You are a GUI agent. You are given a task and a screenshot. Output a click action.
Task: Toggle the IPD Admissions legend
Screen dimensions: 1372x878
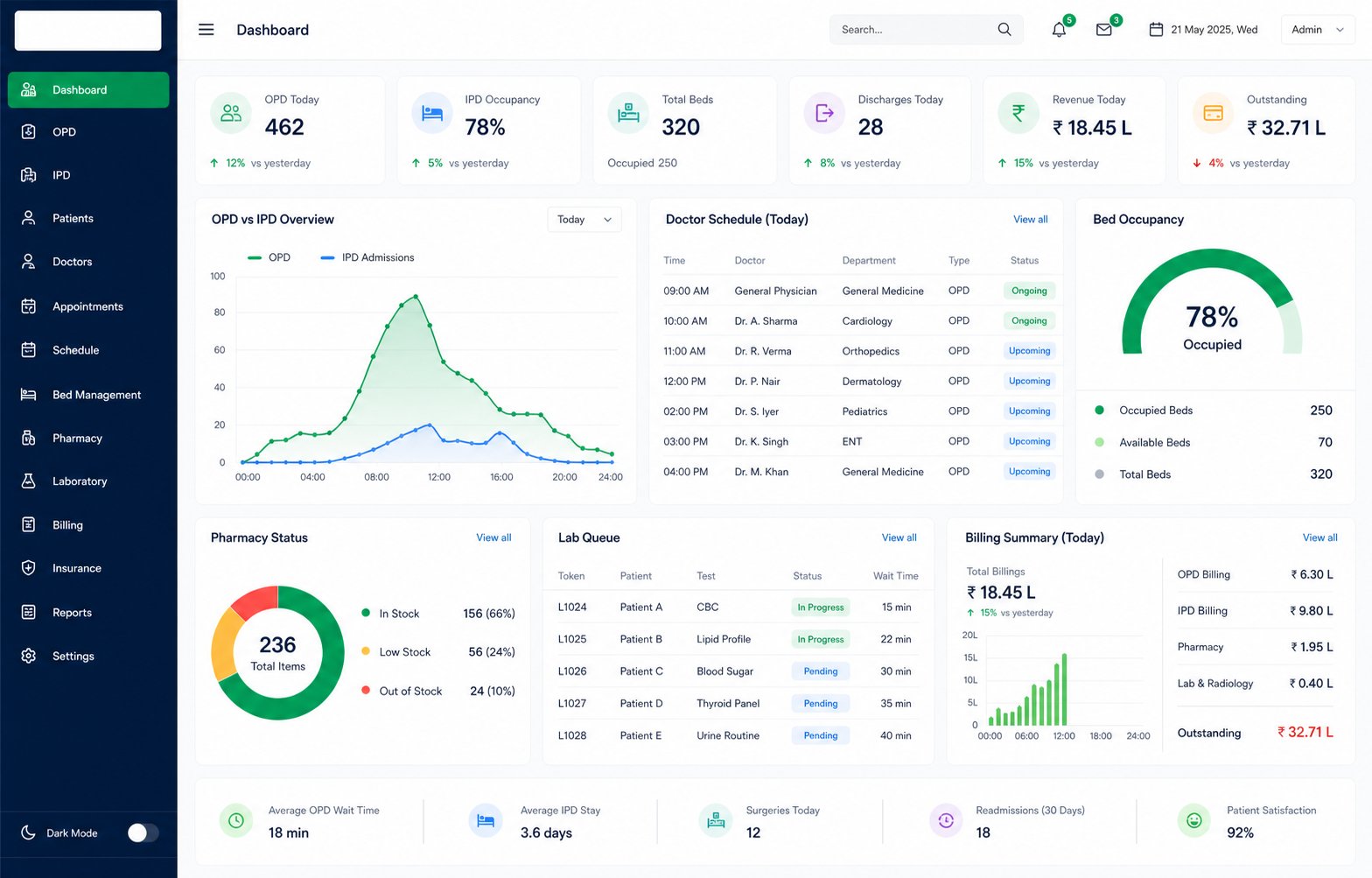click(367, 257)
